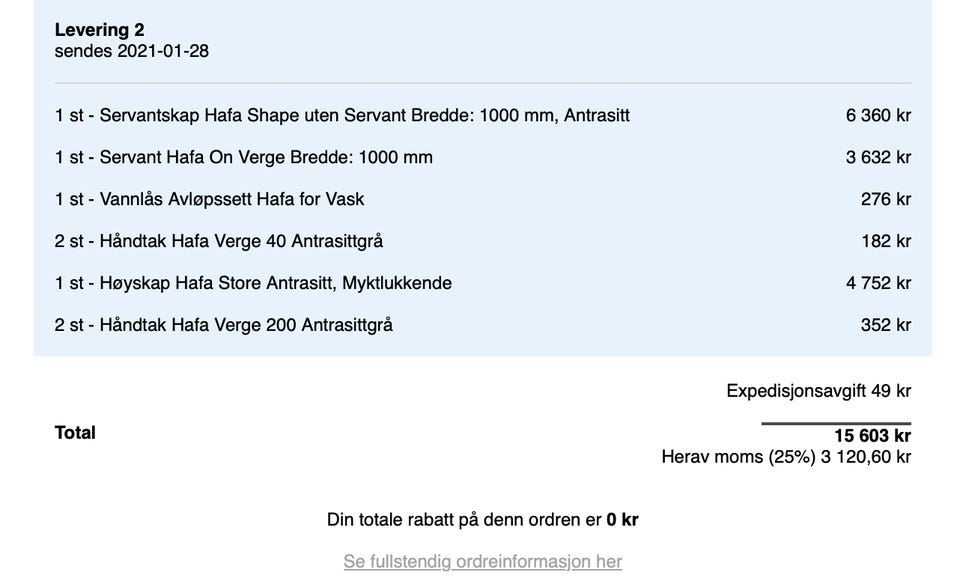This screenshot has height=587, width=960.
Task: Select the Servant Hafa On Verge item
Action: (x=244, y=157)
